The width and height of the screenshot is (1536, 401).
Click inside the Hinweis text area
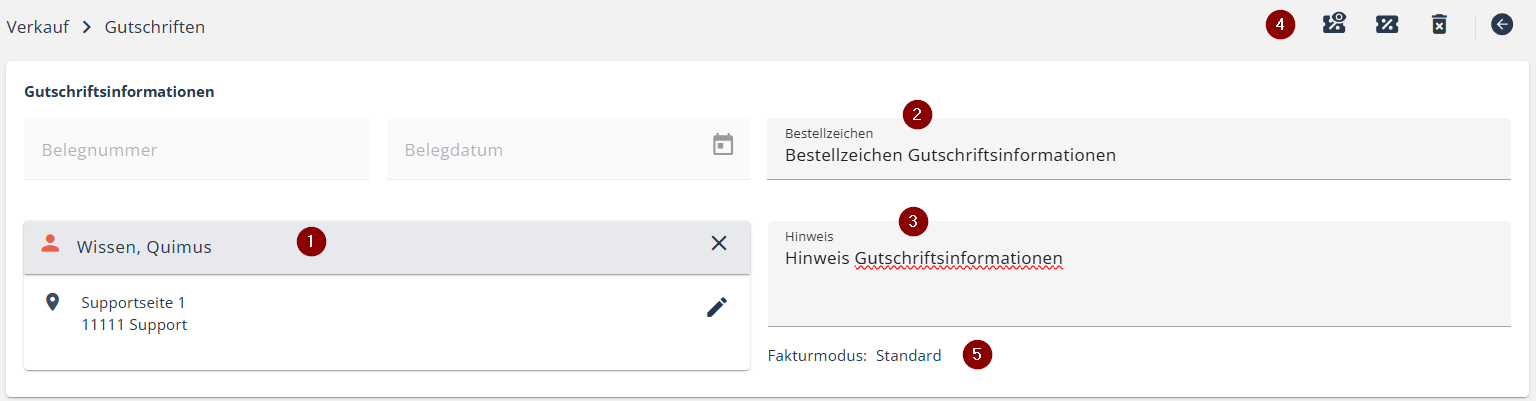pos(1139,273)
